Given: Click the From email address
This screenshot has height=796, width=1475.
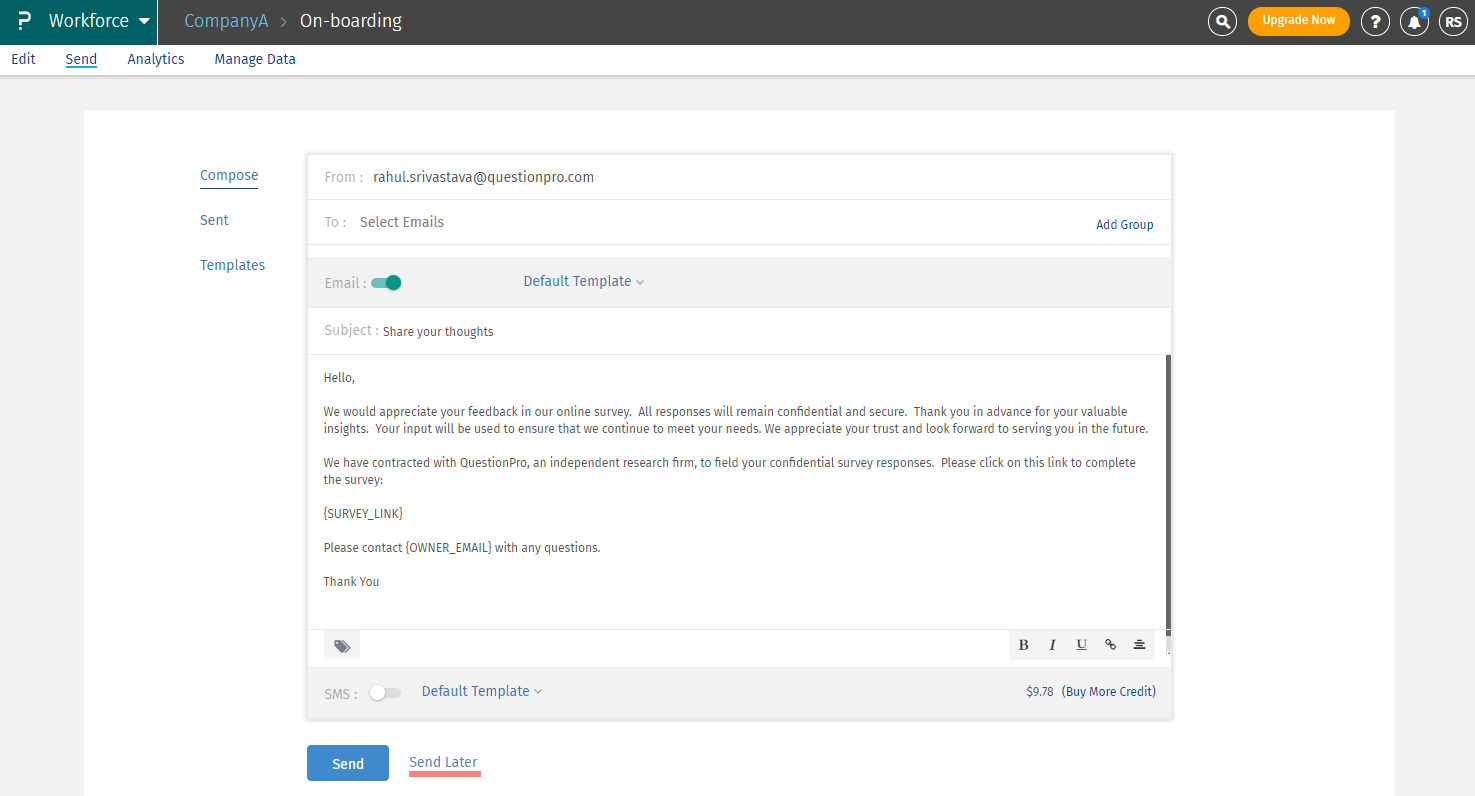Looking at the screenshot, I should [x=484, y=177].
